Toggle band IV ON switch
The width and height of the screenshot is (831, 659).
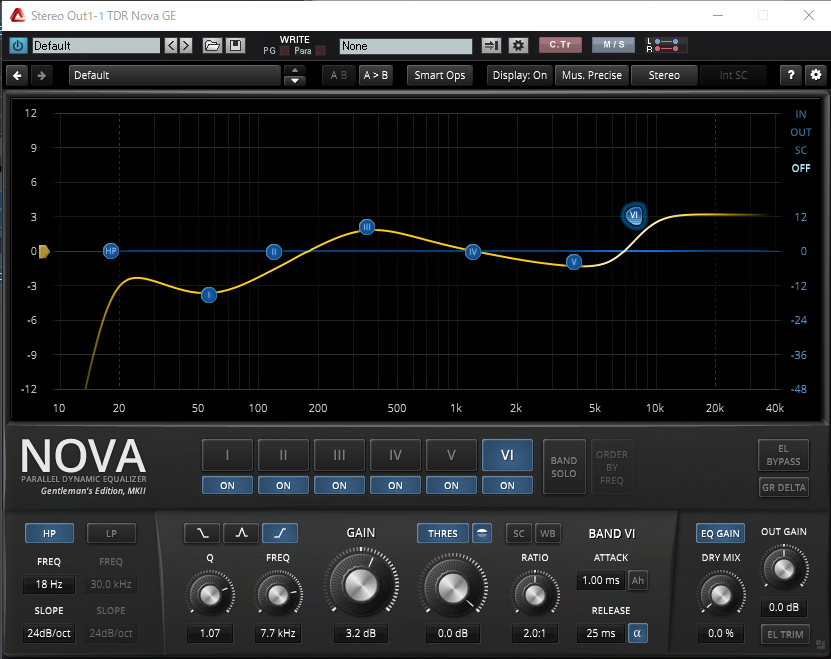pyautogui.click(x=395, y=485)
